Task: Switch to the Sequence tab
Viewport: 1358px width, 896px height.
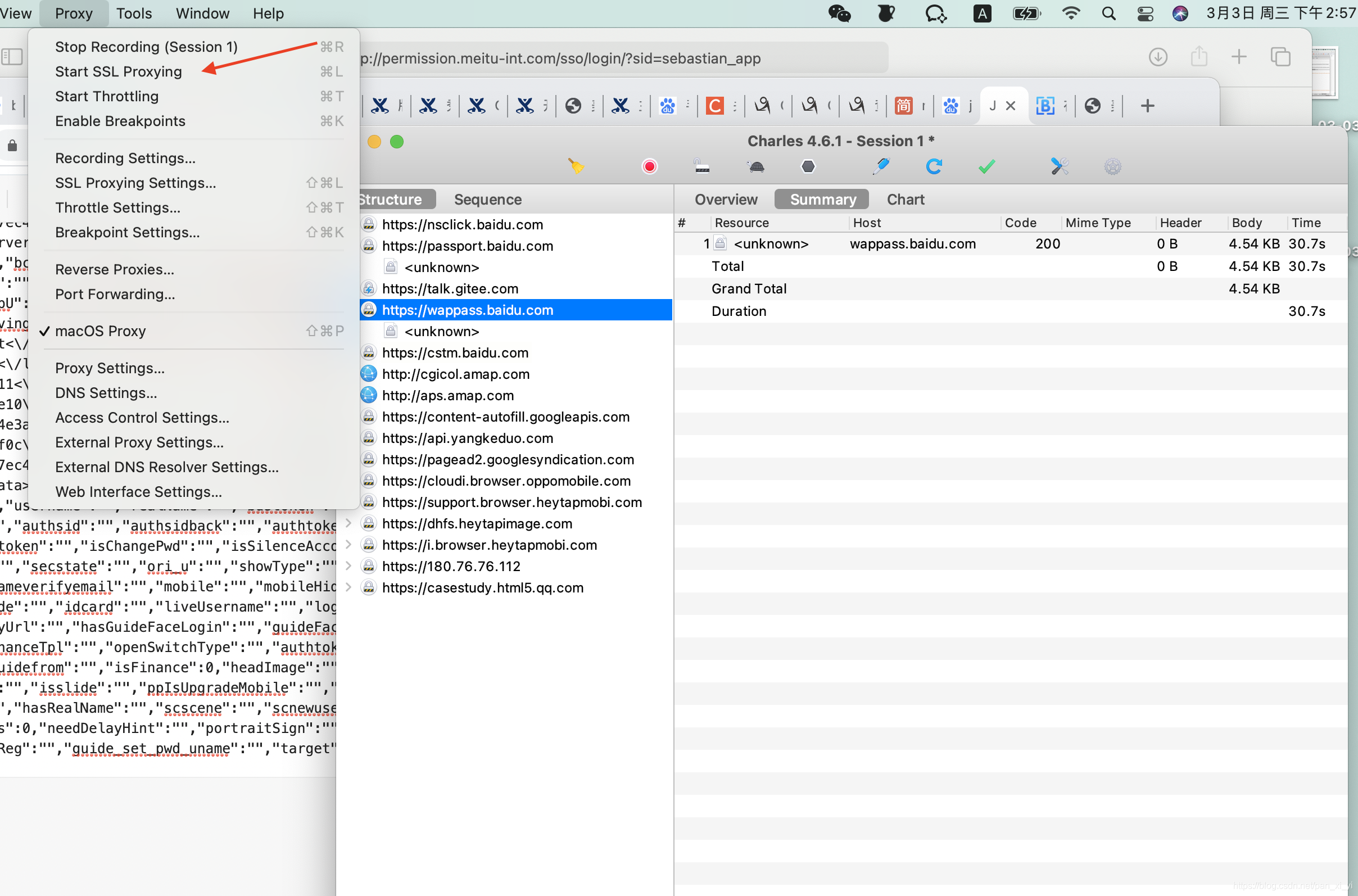Action: point(487,200)
